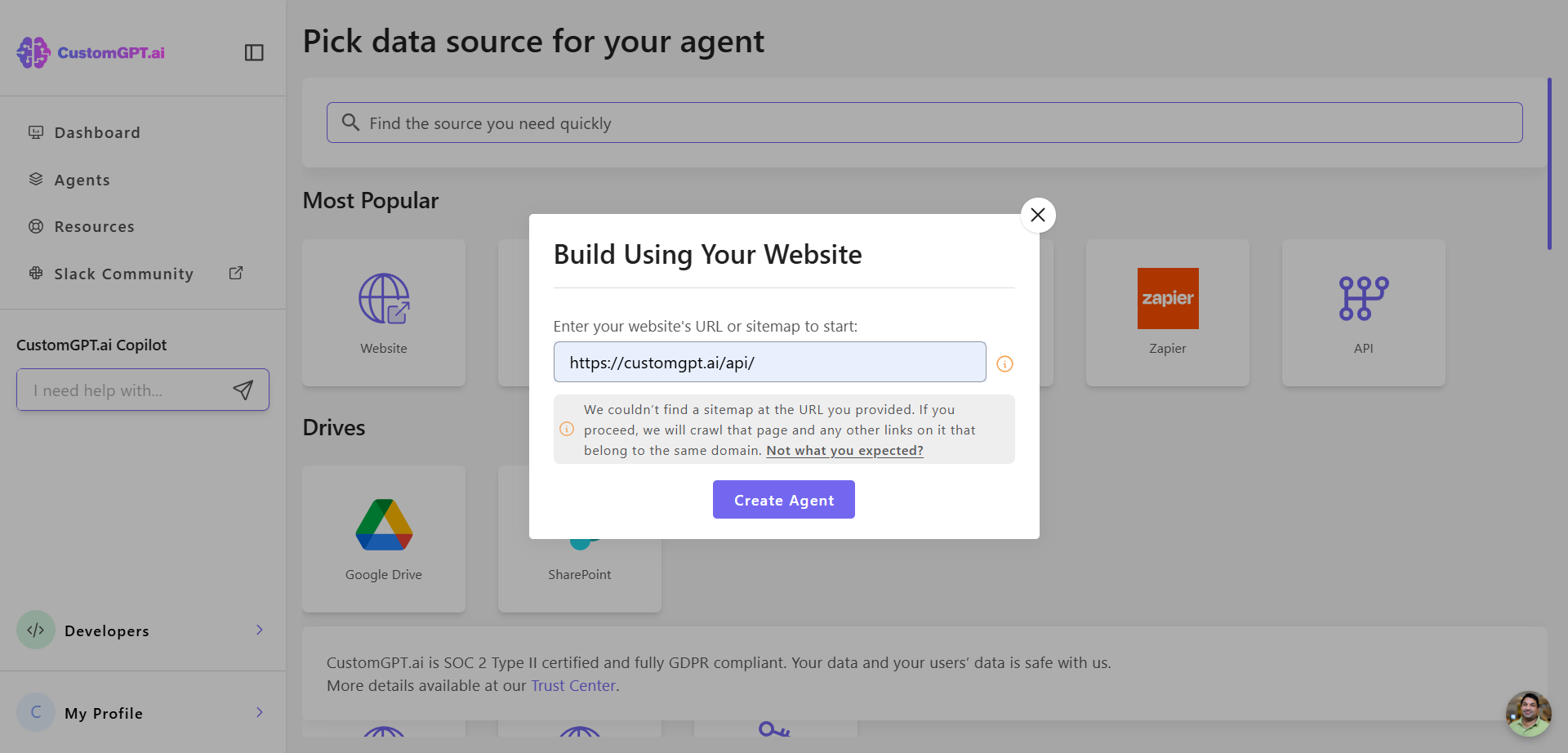Screen dimensions: 1568x753
Task: Open the Trust Center link
Action: [x=573, y=686]
